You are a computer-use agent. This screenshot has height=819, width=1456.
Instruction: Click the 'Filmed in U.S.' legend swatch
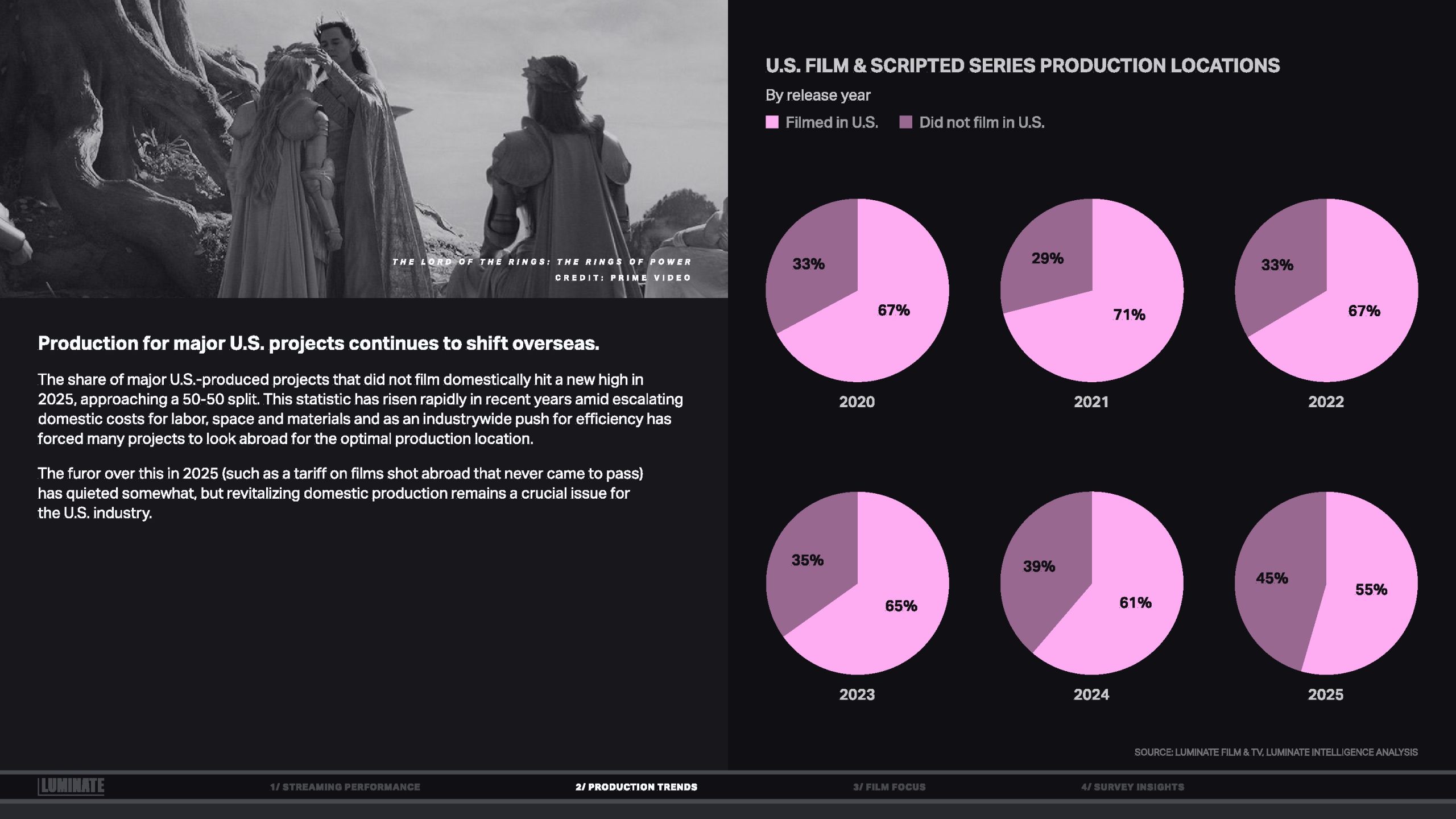(772, 122)
